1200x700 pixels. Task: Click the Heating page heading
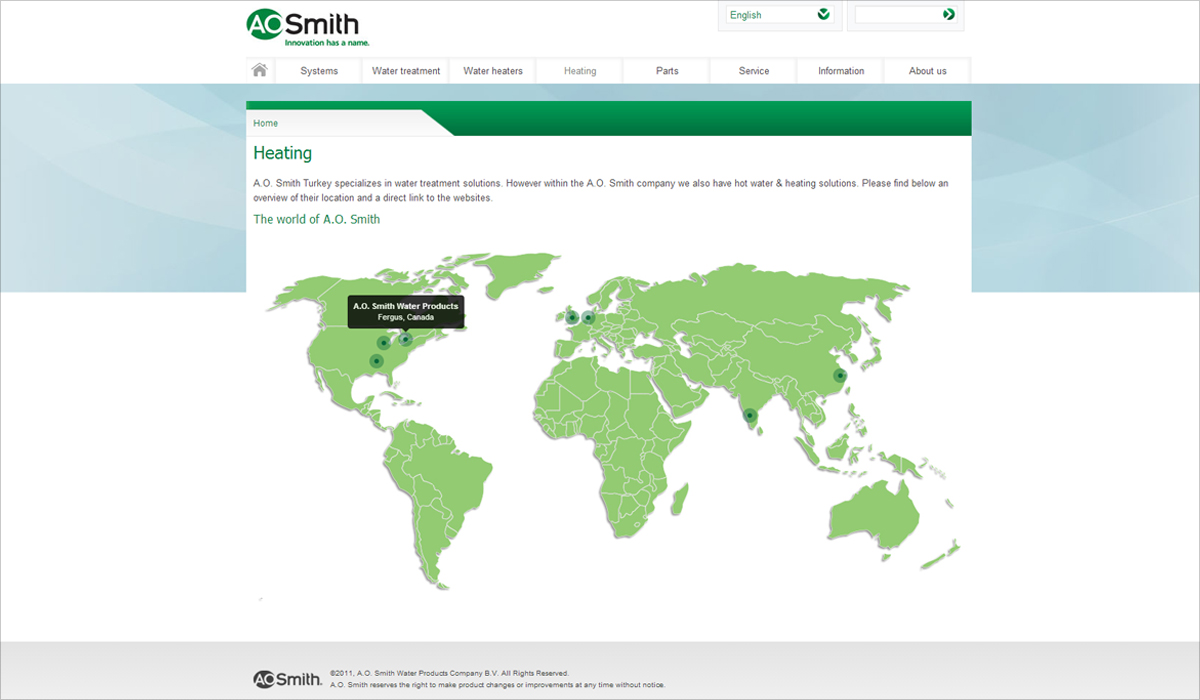pyautogui.click(x=283, y=153)
